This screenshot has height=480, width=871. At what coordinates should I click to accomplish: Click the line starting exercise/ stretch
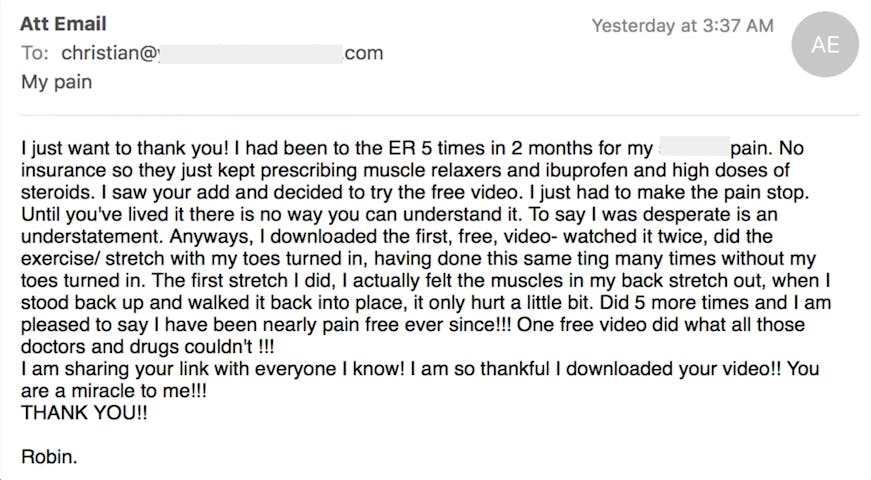418,258
